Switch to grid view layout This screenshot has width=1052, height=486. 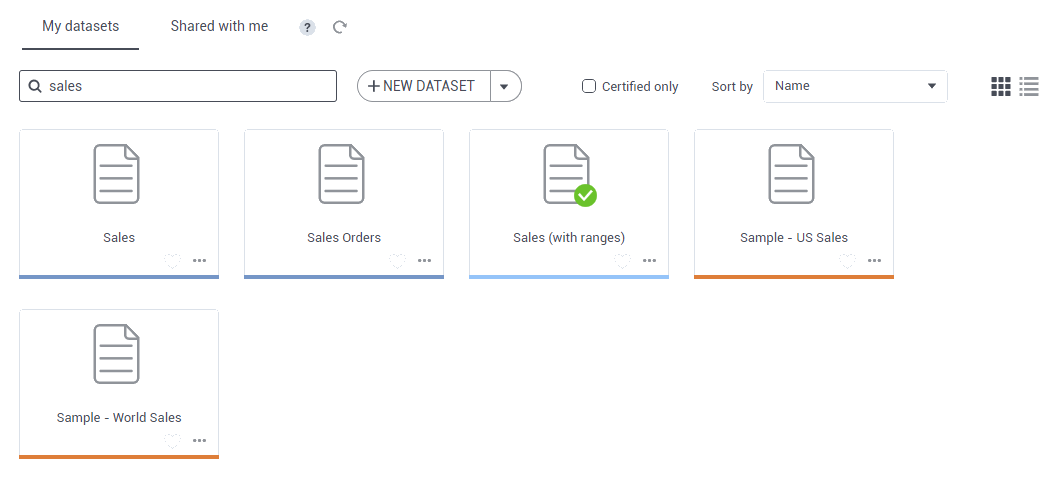pyautogui.click(x=1001, y=87)
